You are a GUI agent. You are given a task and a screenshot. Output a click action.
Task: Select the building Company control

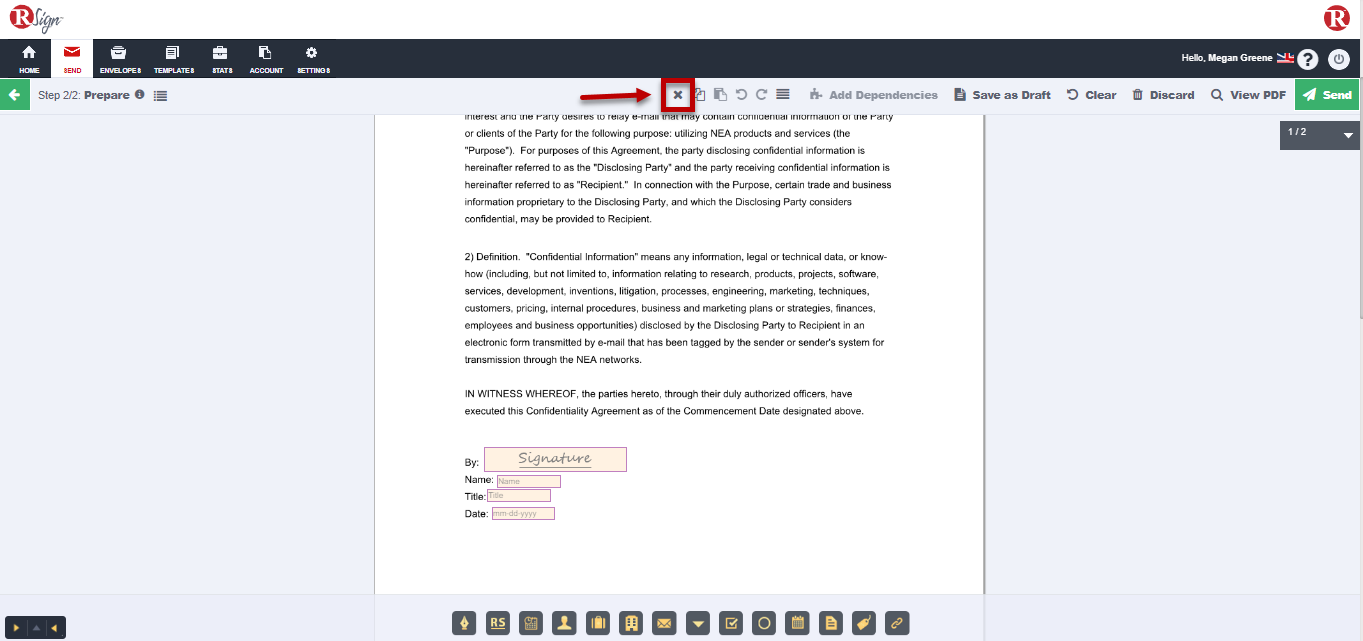tap(631, 623)
